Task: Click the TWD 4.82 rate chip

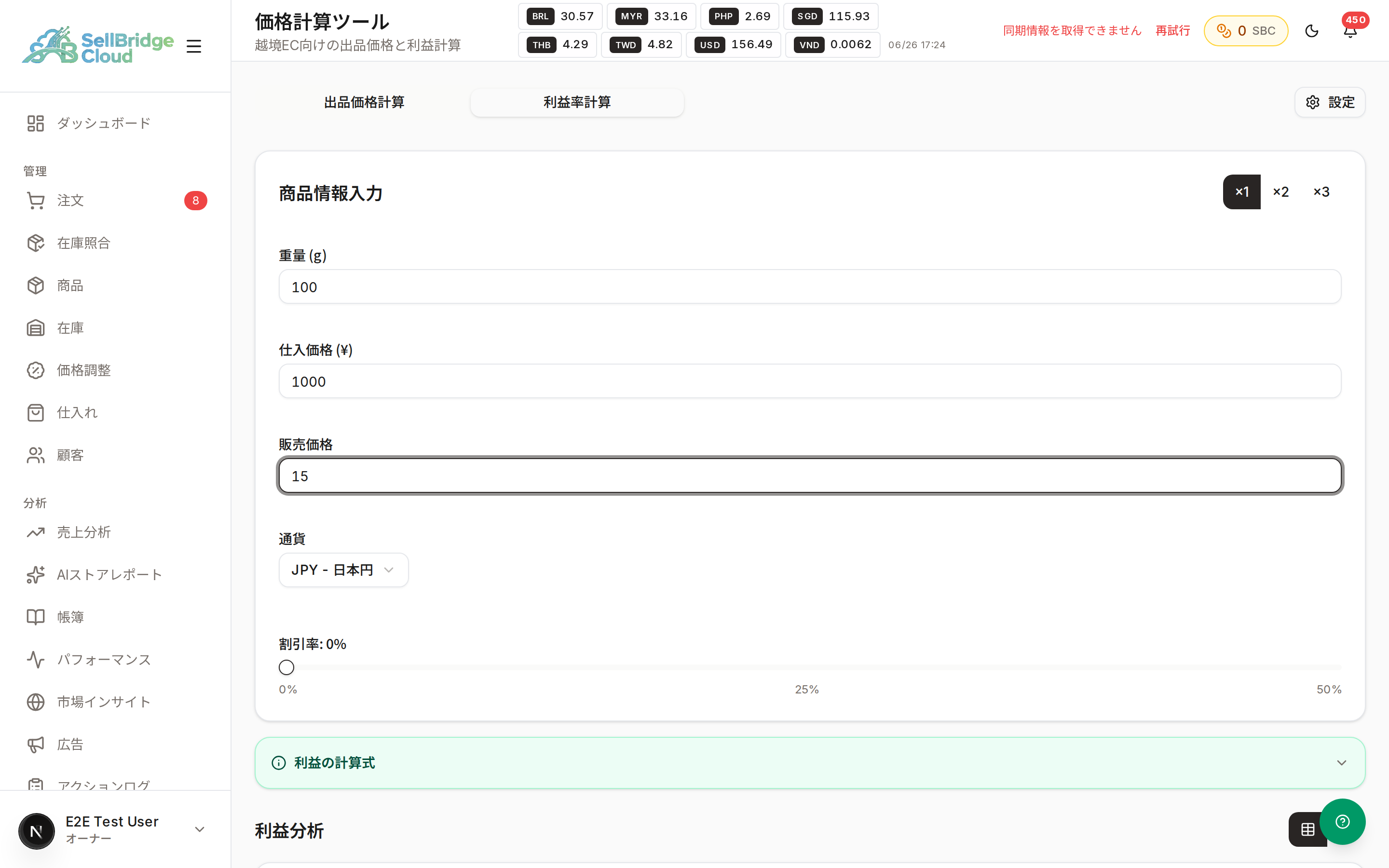Action: (641, 45)
